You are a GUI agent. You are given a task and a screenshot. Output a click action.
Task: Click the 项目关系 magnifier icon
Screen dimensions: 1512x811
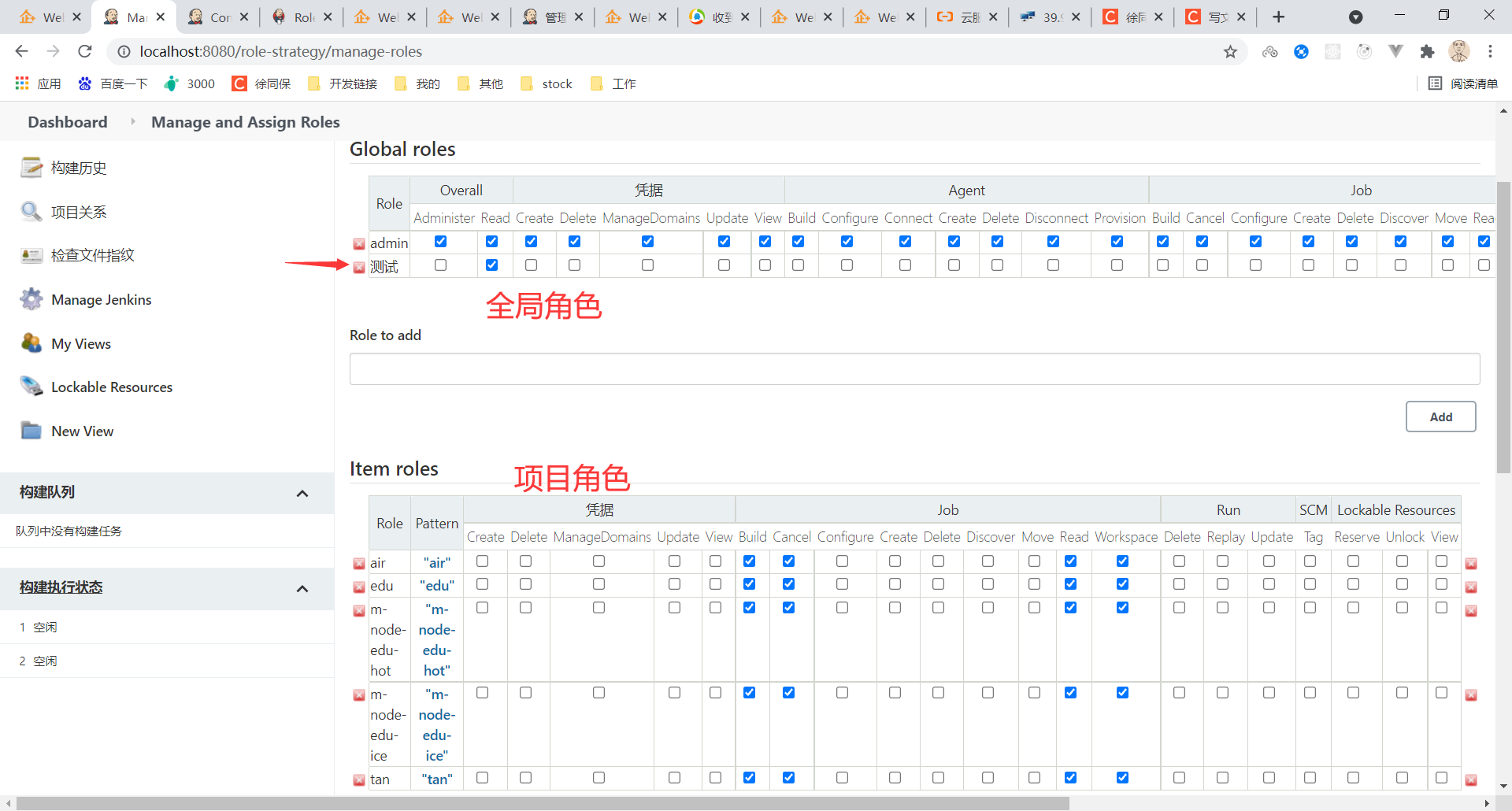(x=31, y=211)
